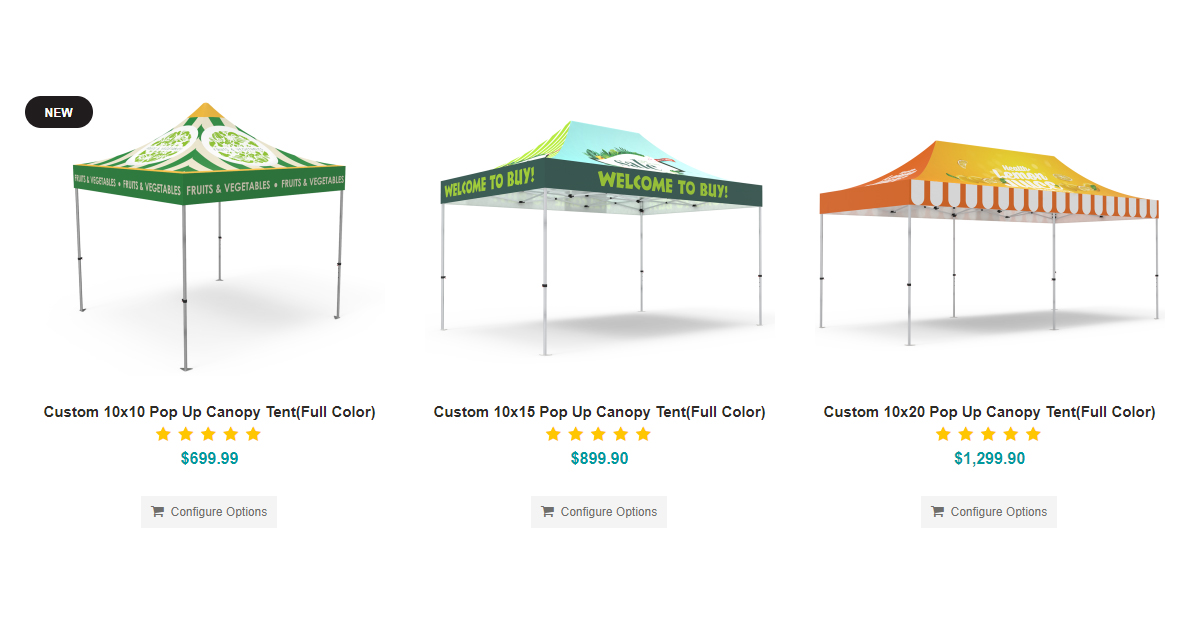Configure options for the 10x15 tent
This screenshot has height=628, width=1200.
coord(599,511)
